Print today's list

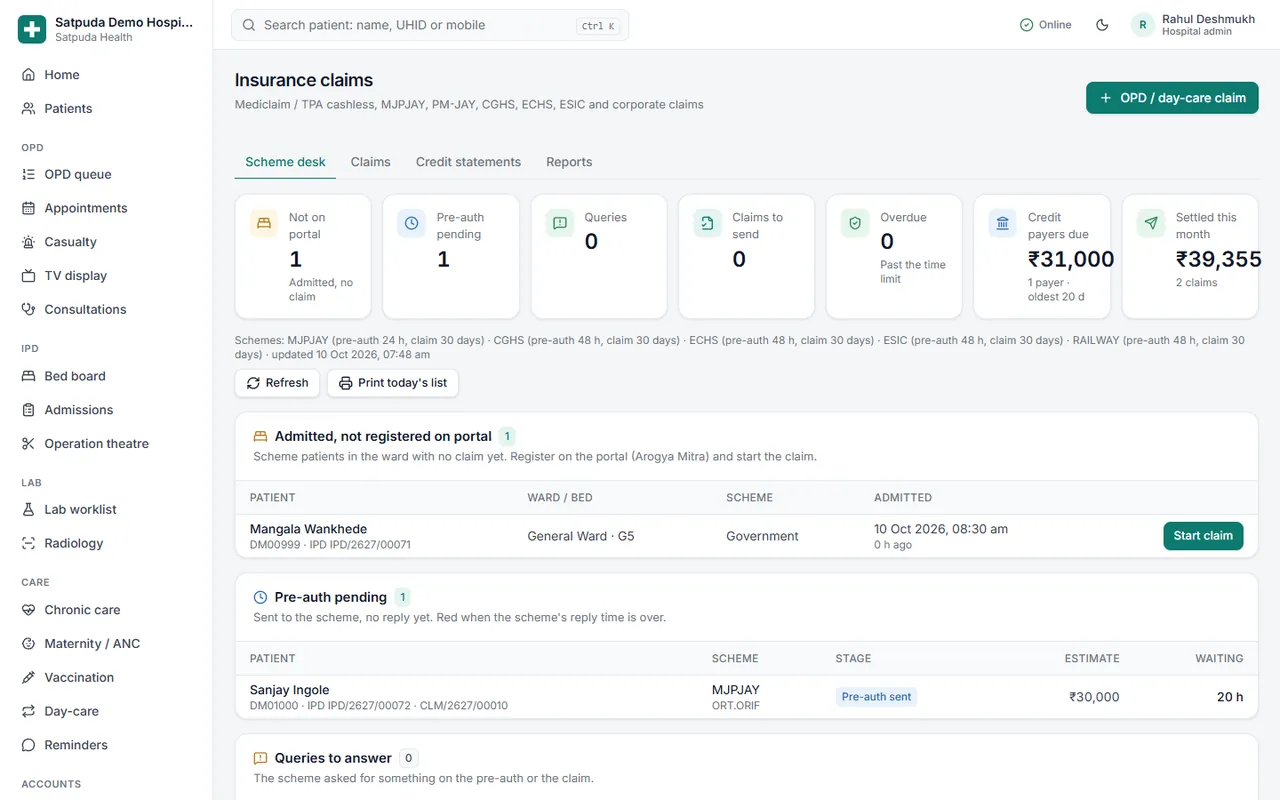tap(393, 383)
